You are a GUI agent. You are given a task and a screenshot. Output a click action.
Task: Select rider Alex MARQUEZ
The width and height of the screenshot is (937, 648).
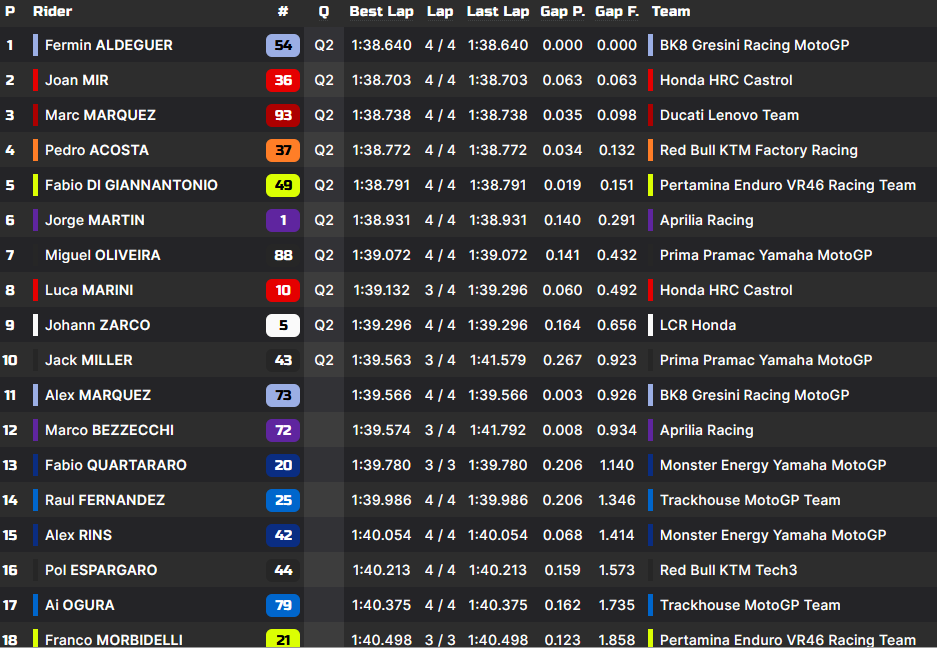coord(98,395)
